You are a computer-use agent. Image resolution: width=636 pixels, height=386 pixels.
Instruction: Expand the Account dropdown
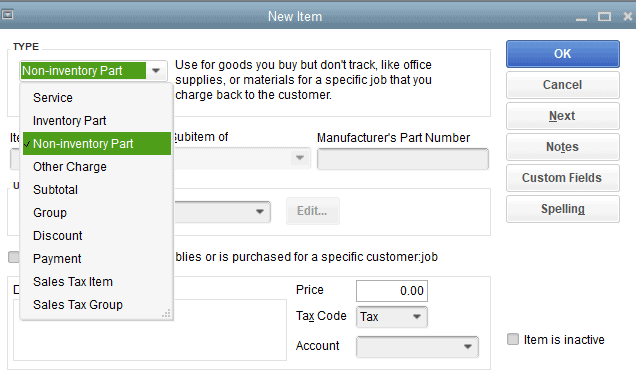(417, 347)
